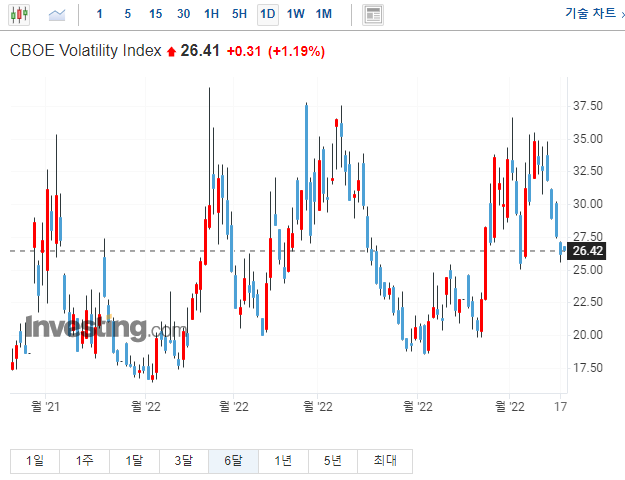
Task: Click the 35.00 price axis label
Action: tap(588, 139)
